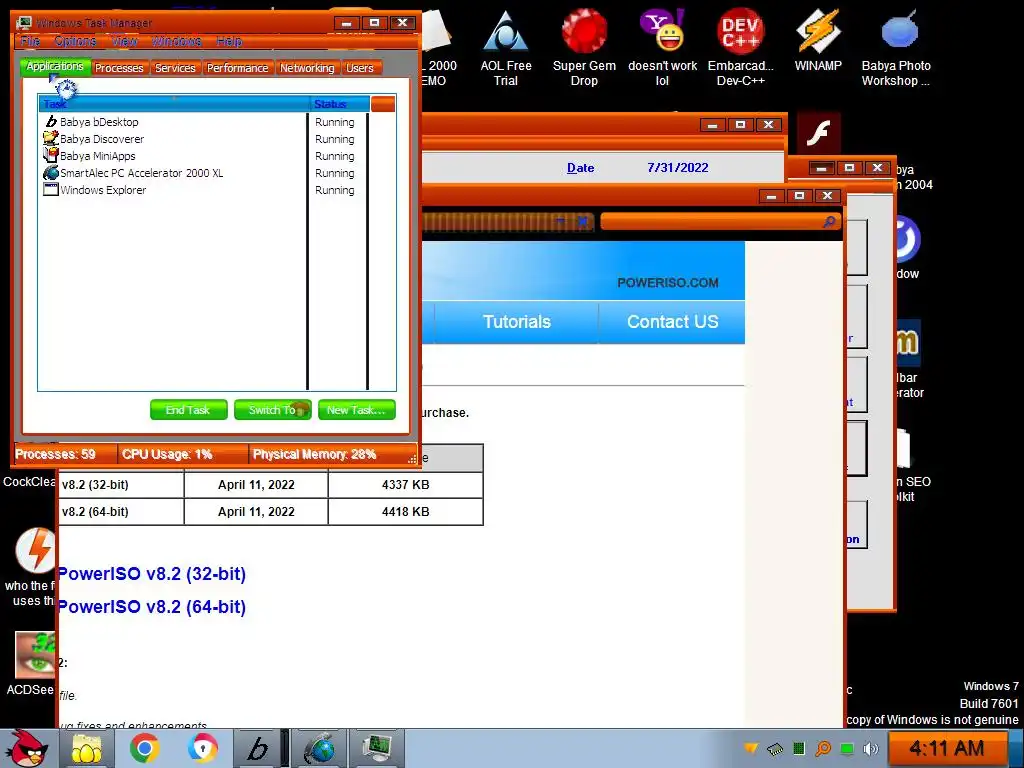Click the Switch To button
This screenshot has width=1024, height=768.
click(x=272, y=409)
